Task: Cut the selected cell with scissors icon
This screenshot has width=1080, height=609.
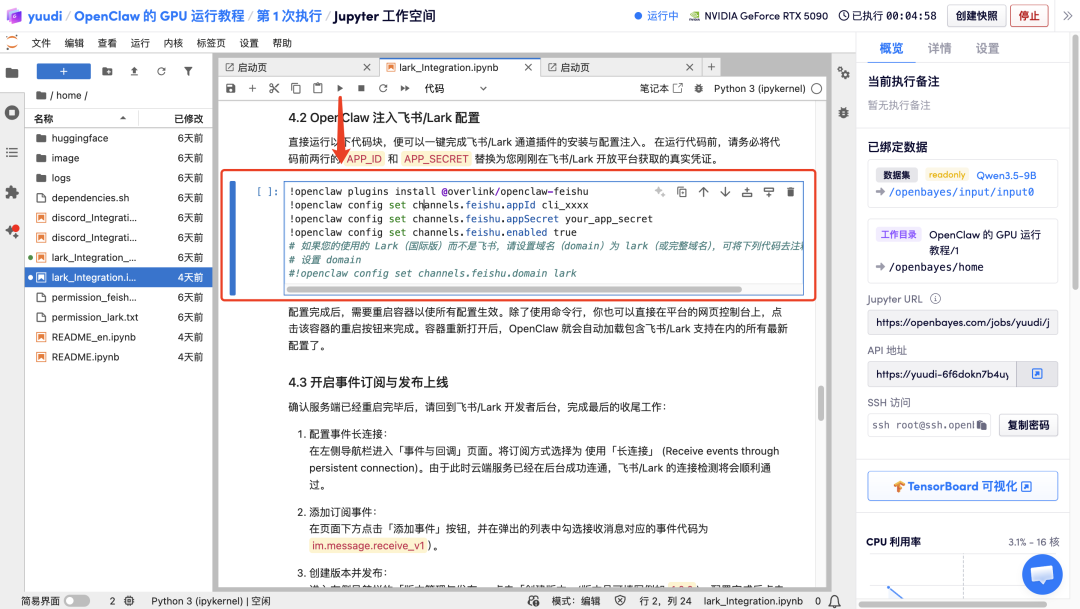Action: tap(274, 88)
